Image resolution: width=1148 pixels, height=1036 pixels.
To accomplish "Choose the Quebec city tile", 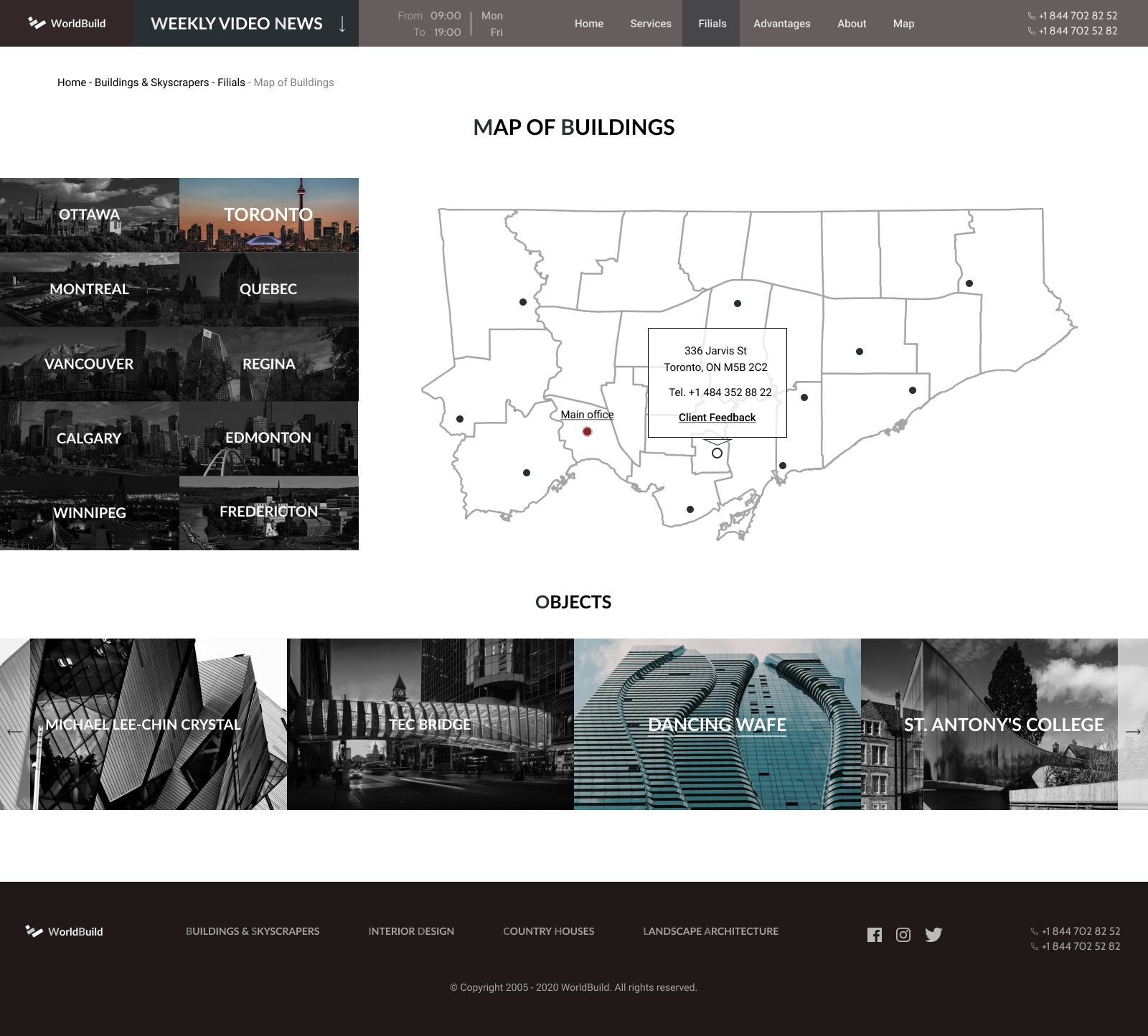I will [x=269, y=289].
